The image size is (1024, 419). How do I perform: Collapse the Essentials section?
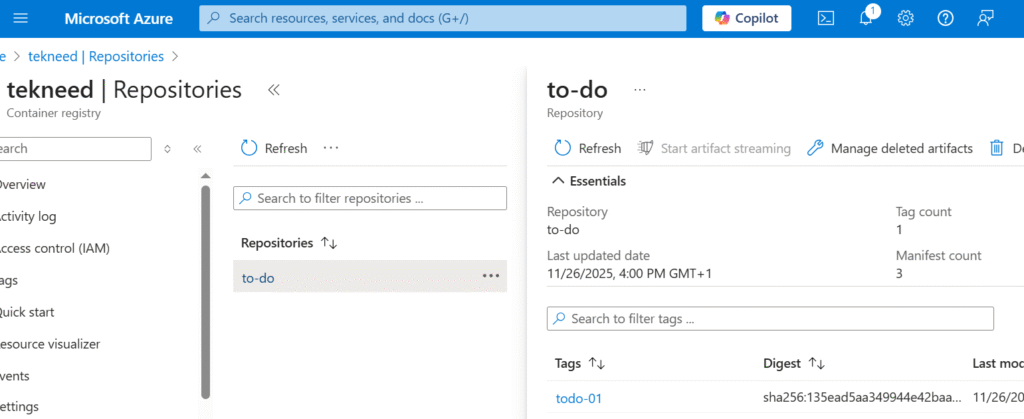(x=558, y=181)
